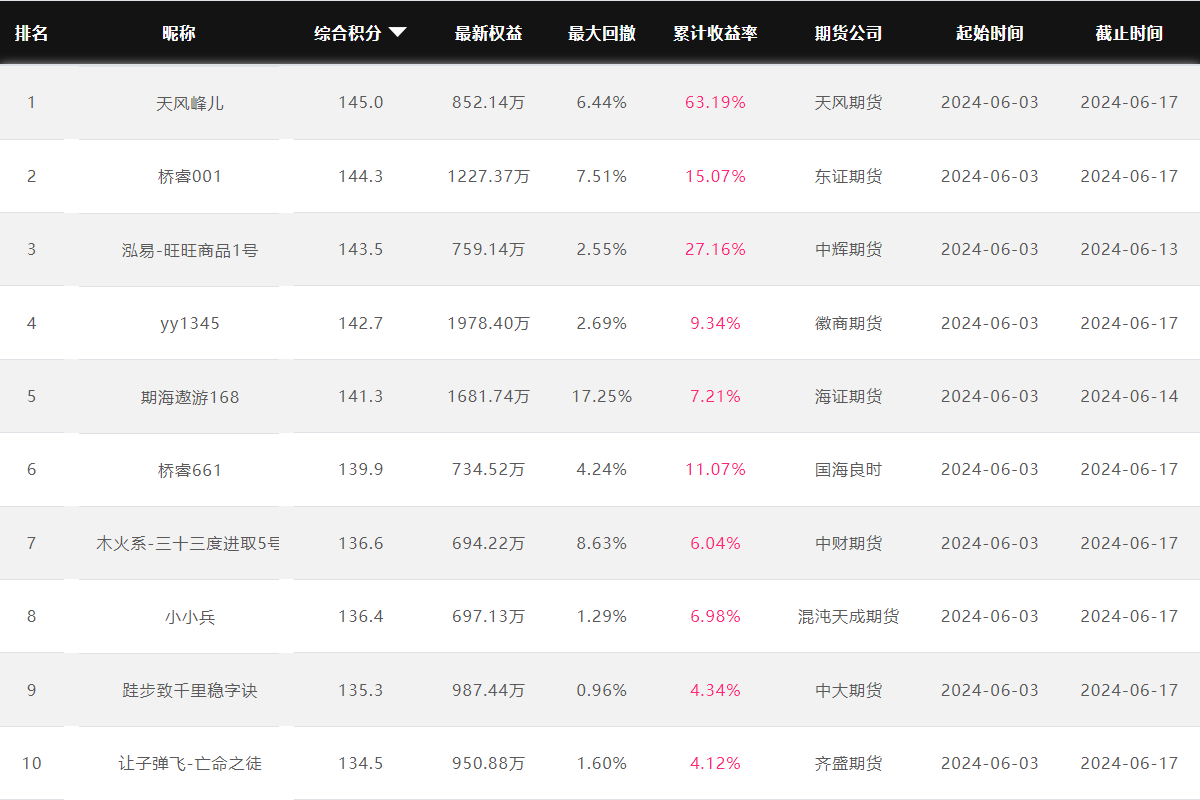Viewport: 1200px width, 800px height.
Task: Click the 4.12% return value
Action: [x=715, y=763]
